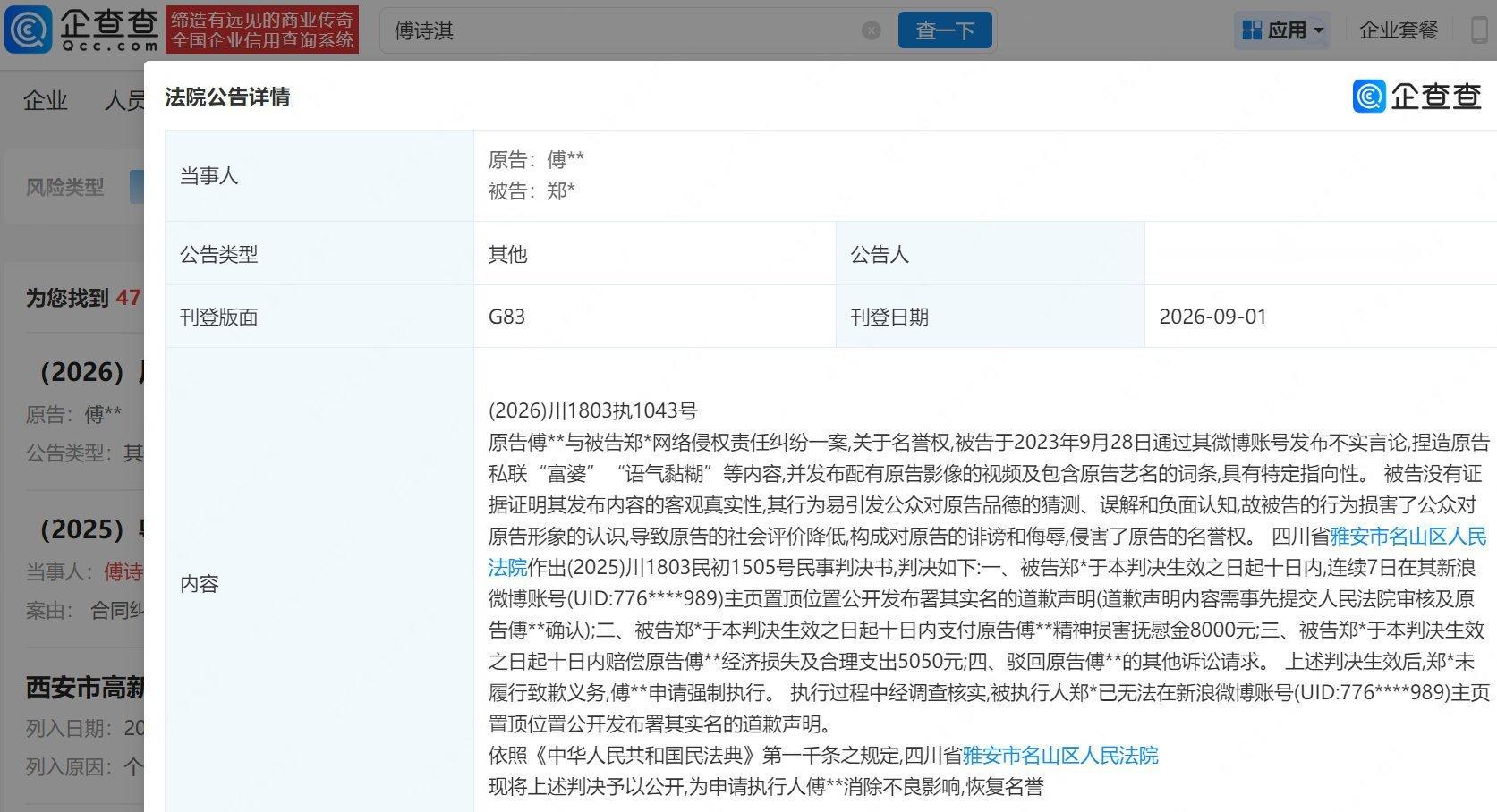Click the 为您找到 47 results count text
Image resolution: width=1497 pixels, height=812 pixels.
83,298
